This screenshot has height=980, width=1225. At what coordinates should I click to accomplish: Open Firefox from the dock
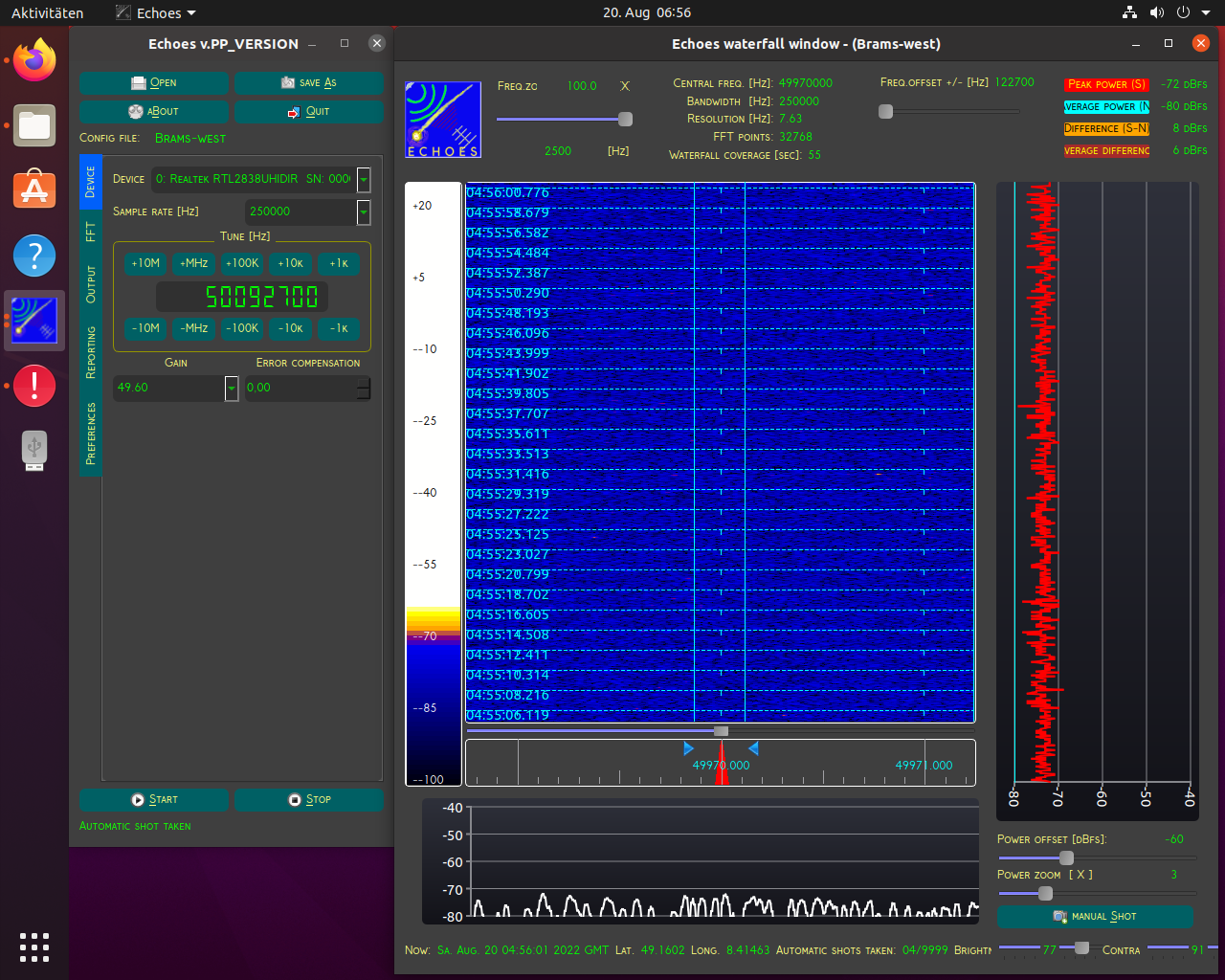pos(34,60)
